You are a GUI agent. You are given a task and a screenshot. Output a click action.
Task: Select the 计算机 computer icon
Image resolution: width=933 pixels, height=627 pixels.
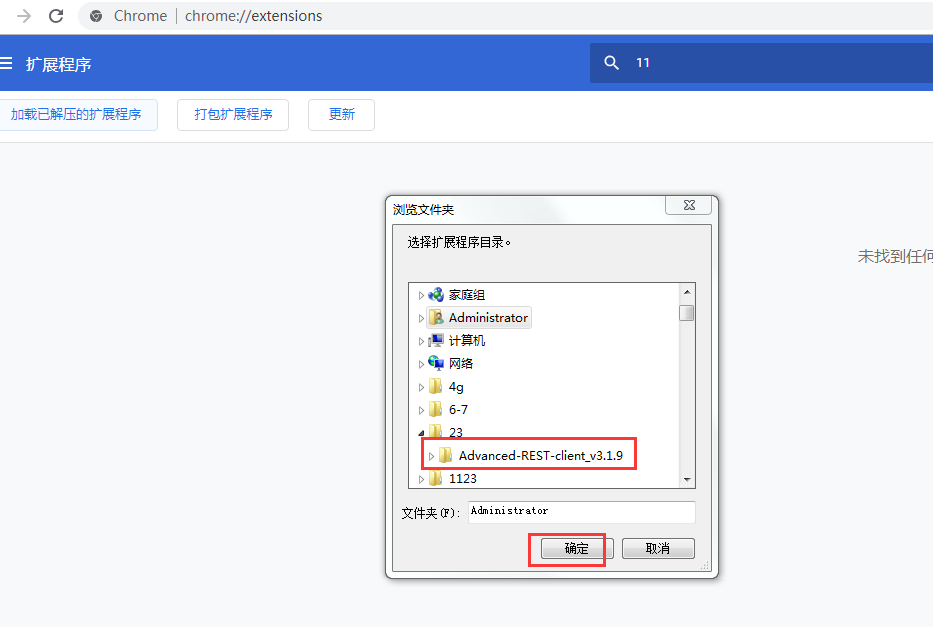tap(436, 340)
